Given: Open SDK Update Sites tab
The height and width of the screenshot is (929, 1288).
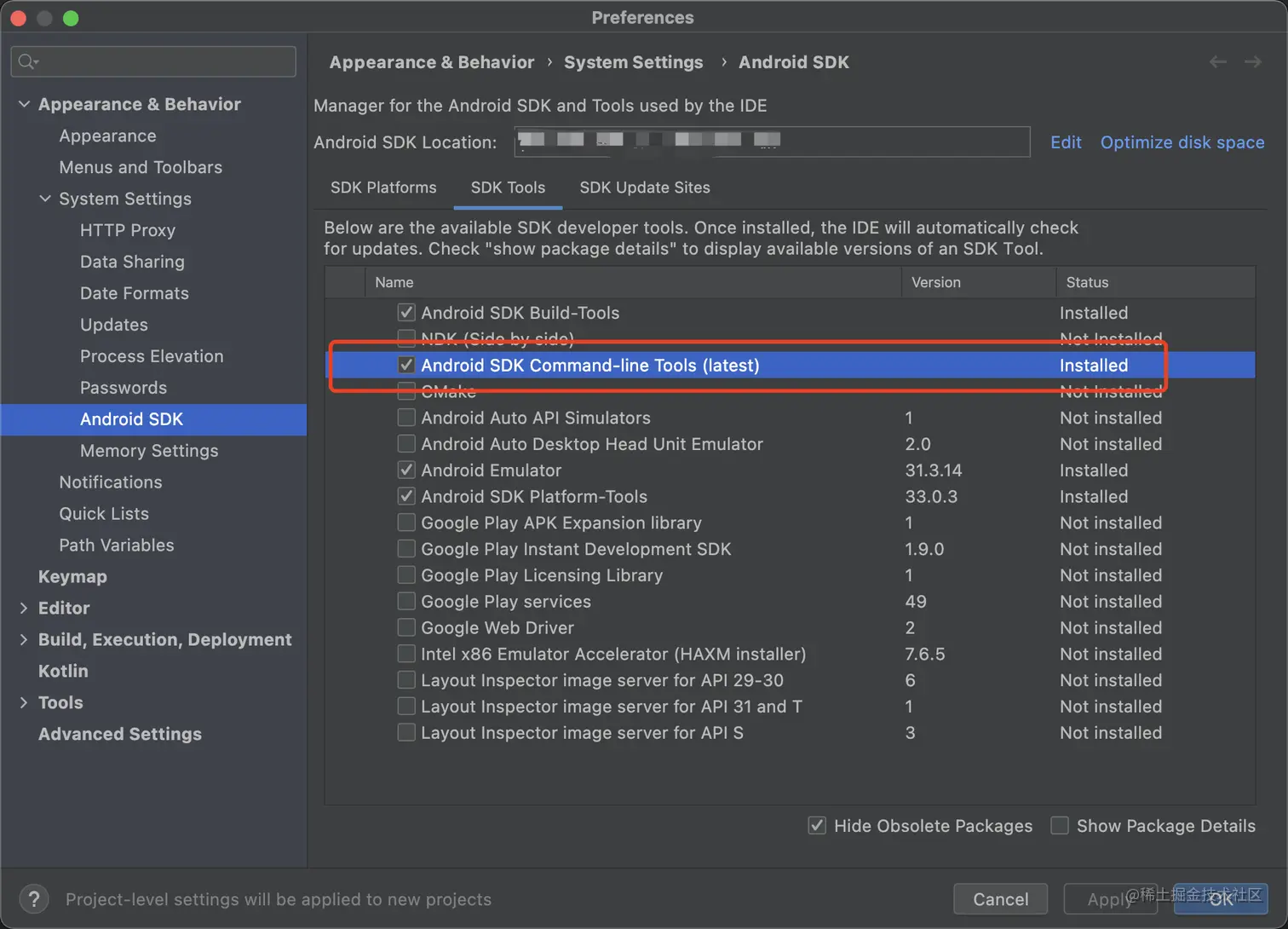Looking at the screenshot, I should tap(645, 188).
